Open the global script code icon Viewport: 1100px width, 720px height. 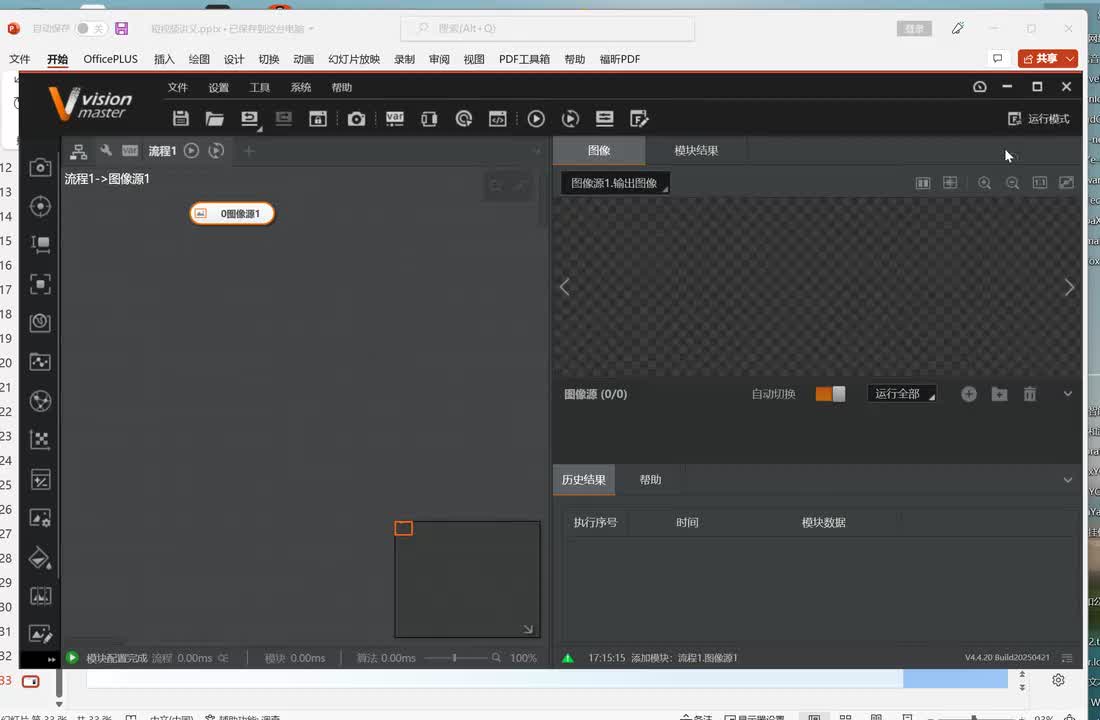pyautogui.click(x=497, y=119)
